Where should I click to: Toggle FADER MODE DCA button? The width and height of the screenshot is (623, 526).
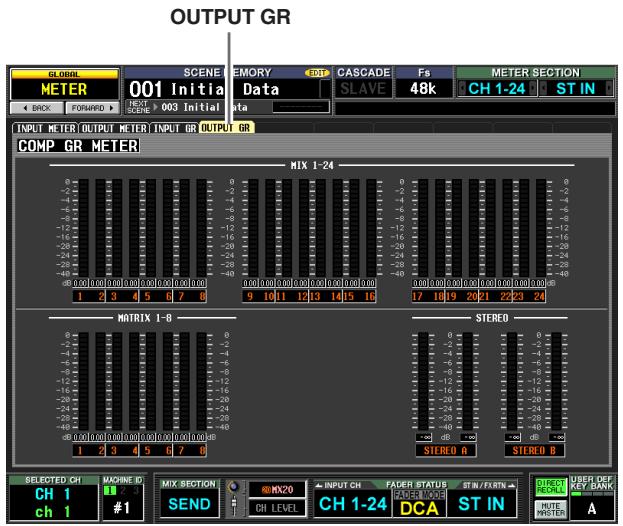[x=419, y=503]
